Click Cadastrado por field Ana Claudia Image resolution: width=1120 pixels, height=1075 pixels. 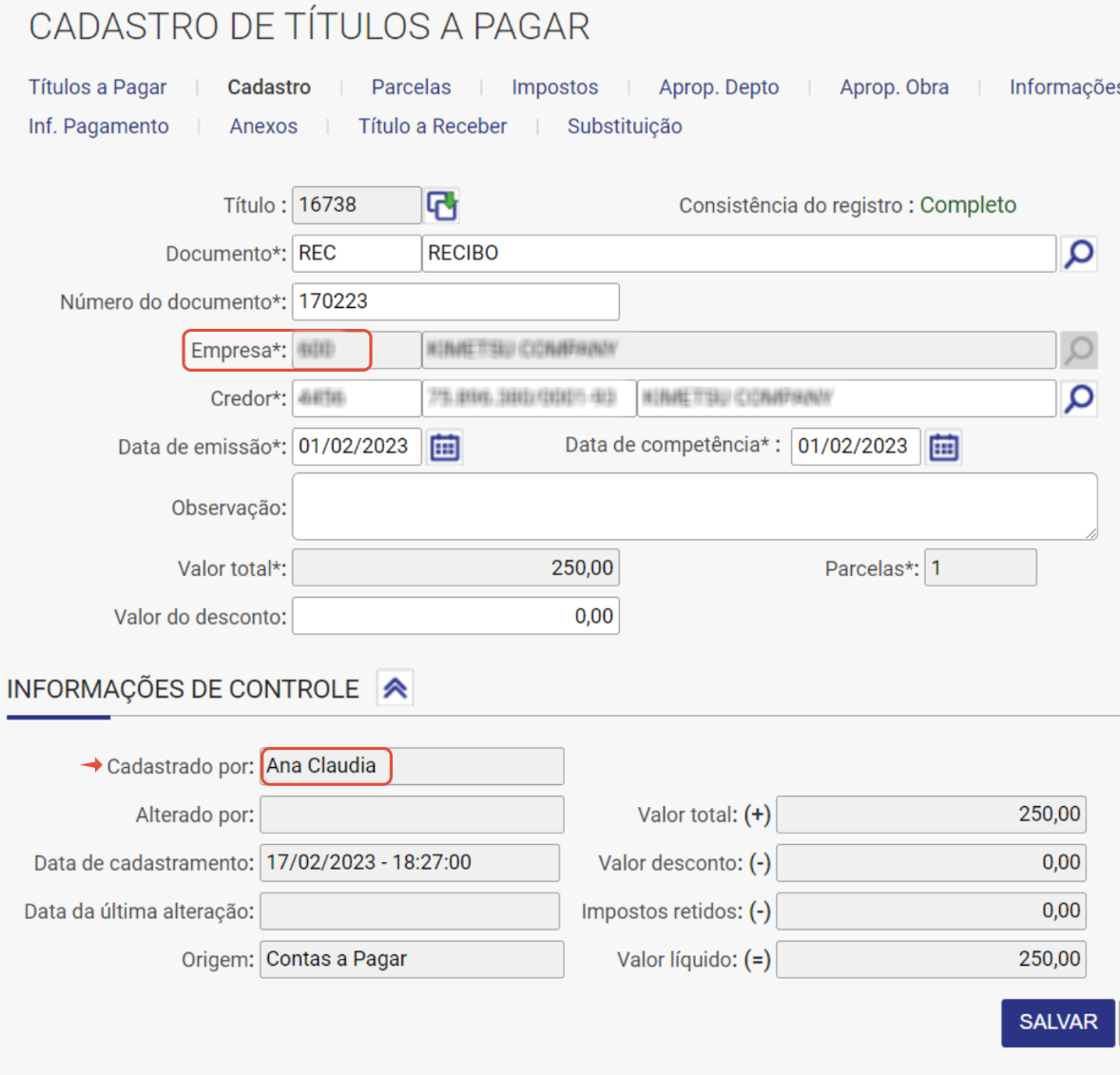pyautogui.click(x=412, y=766)
